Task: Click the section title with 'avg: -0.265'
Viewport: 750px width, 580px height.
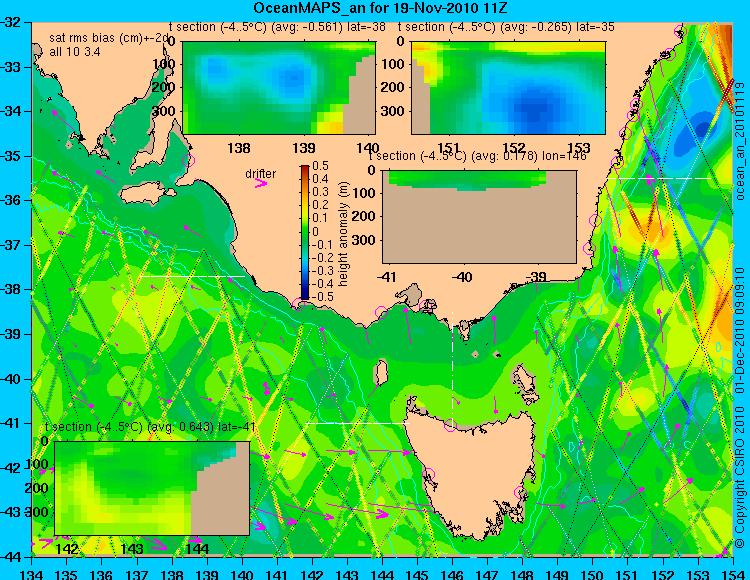Action: (507, 27)
